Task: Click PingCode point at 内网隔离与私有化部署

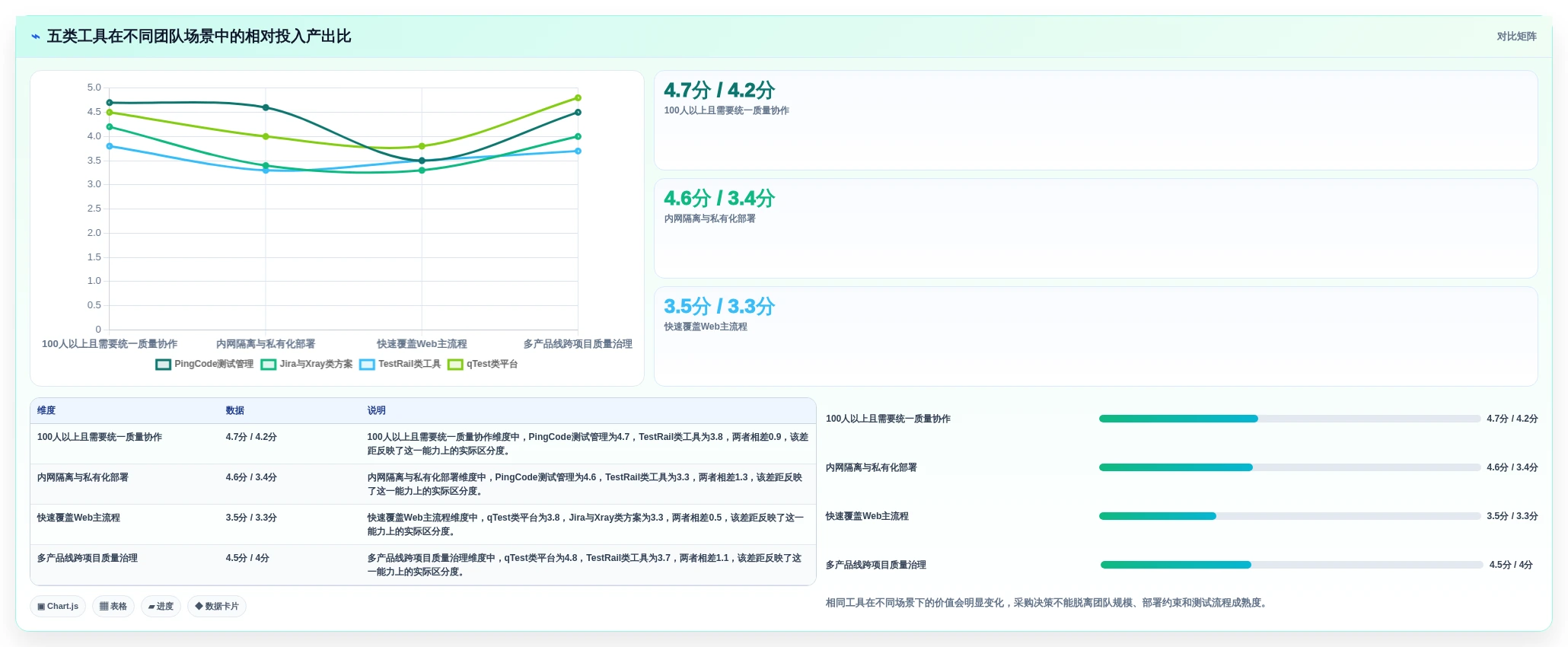Action: point(266,107)
